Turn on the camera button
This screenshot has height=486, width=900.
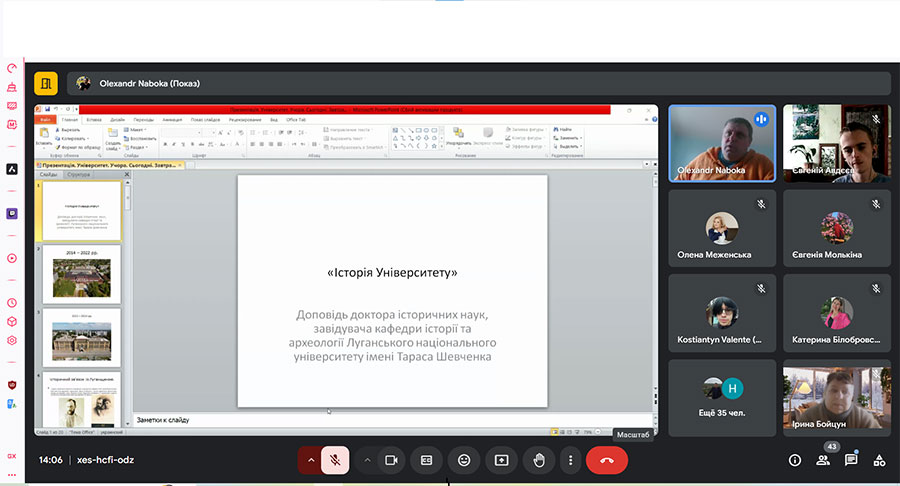click(392, 460)
